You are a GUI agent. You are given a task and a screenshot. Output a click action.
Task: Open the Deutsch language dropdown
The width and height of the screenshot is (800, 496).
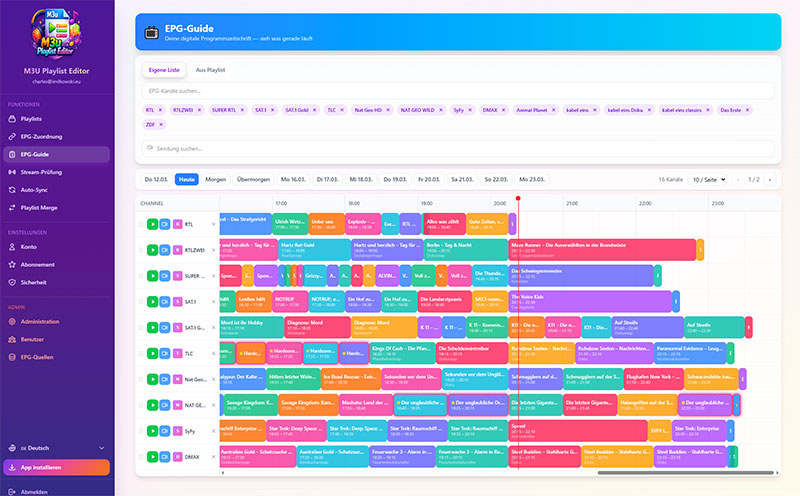[x=56, y=447]
